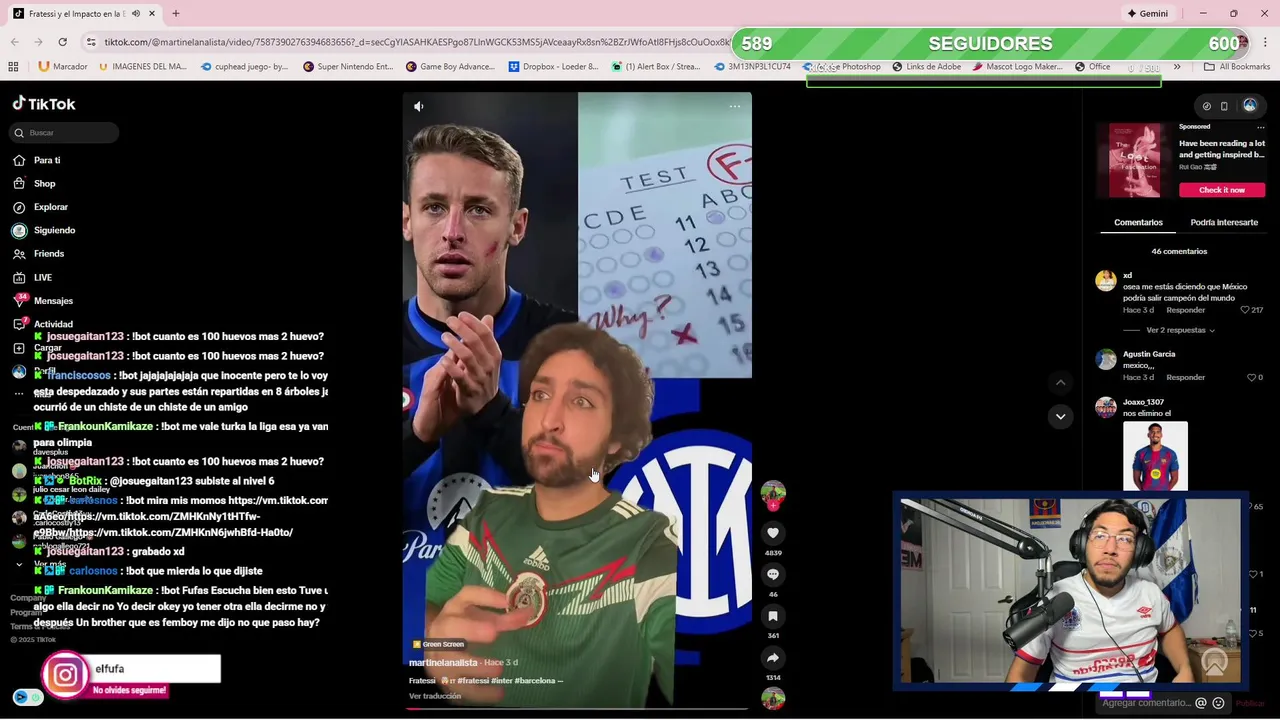Click the address bar URL
The image size is (1280, 720).
coord(417,42)
